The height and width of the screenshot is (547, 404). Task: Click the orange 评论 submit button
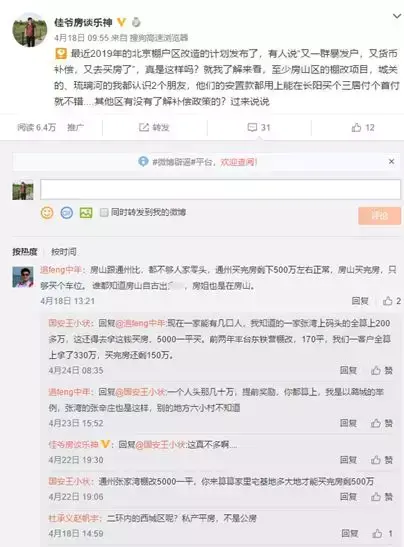379,216
